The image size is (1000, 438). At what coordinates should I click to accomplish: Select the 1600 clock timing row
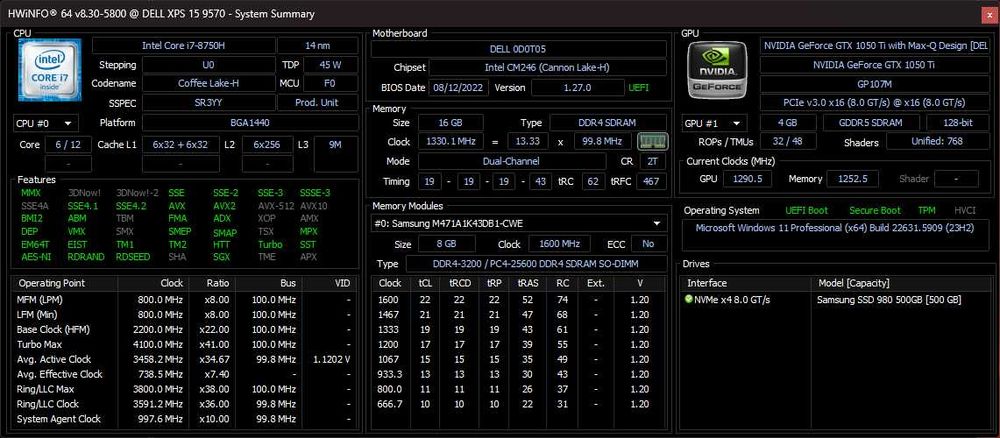[518, 300]
